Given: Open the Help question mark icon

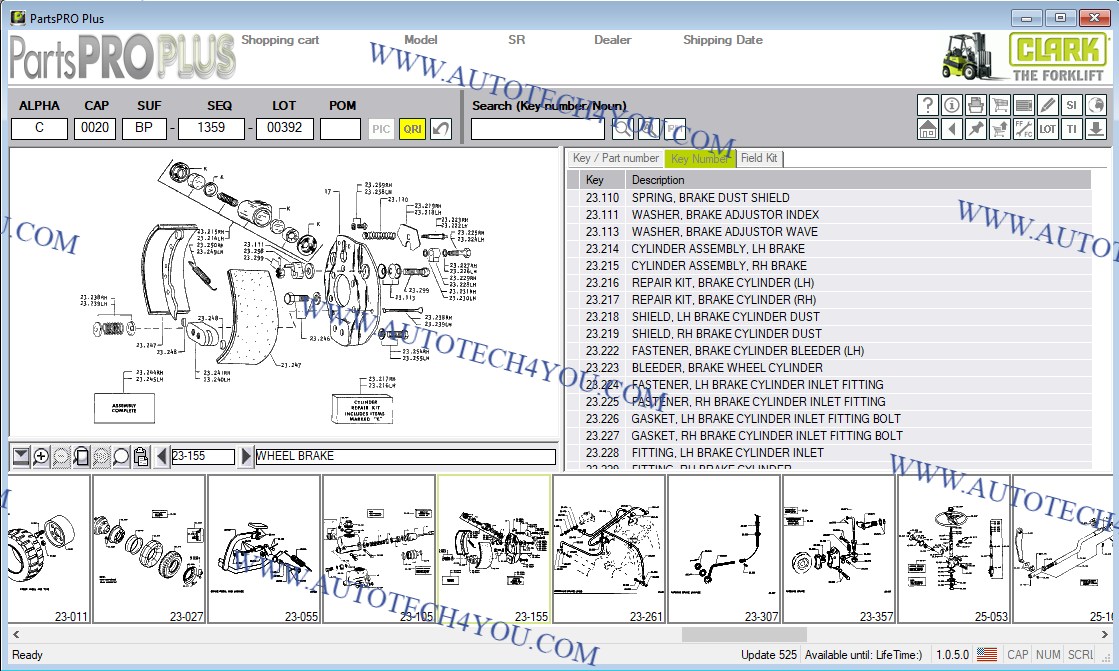Looking at the screenshot, I should [927, 105].
